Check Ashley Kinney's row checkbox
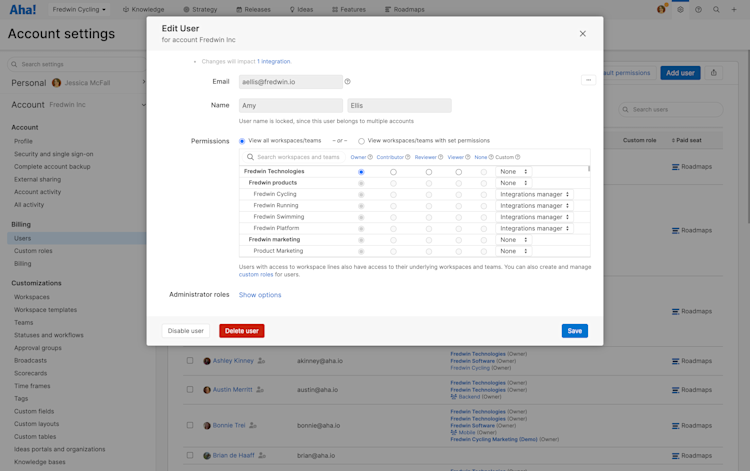 click(190, 361)
